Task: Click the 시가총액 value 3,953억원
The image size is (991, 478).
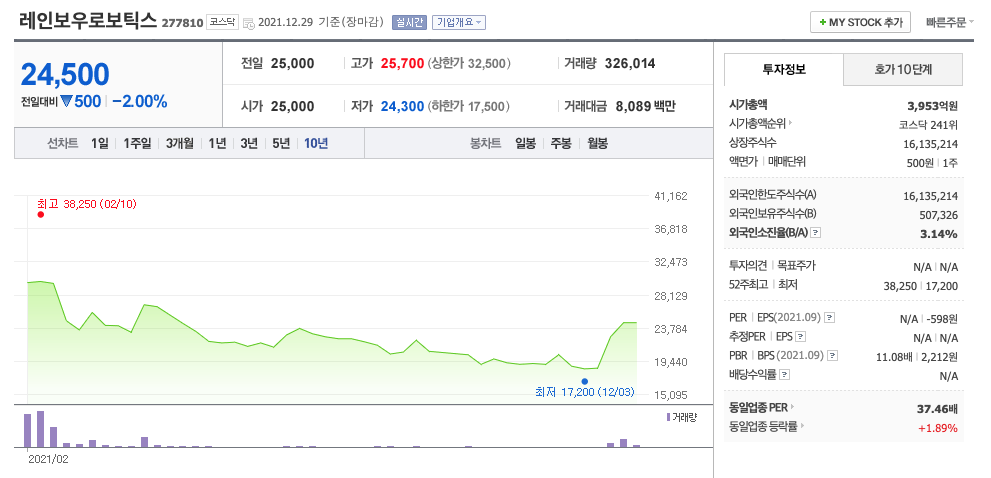Action: [932, 106]
